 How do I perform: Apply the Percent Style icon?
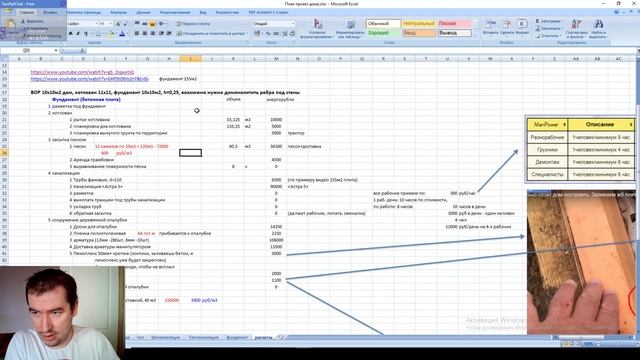tap(268, 33)
